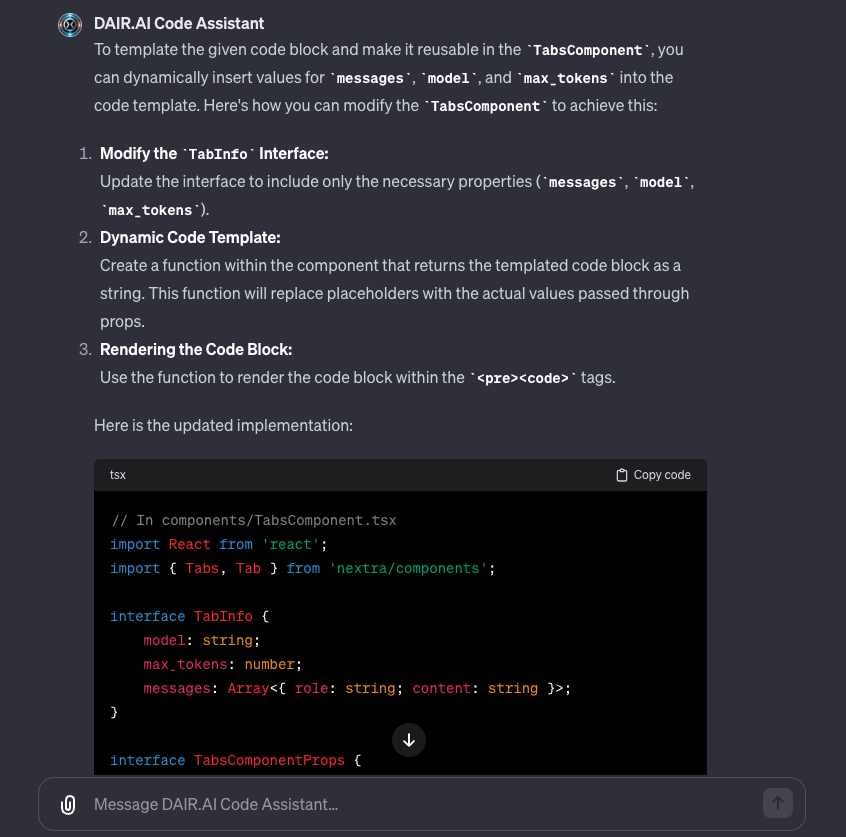Click the 'Here is the updated implementation:' text

pyautogui.click(x=223, y=426)
